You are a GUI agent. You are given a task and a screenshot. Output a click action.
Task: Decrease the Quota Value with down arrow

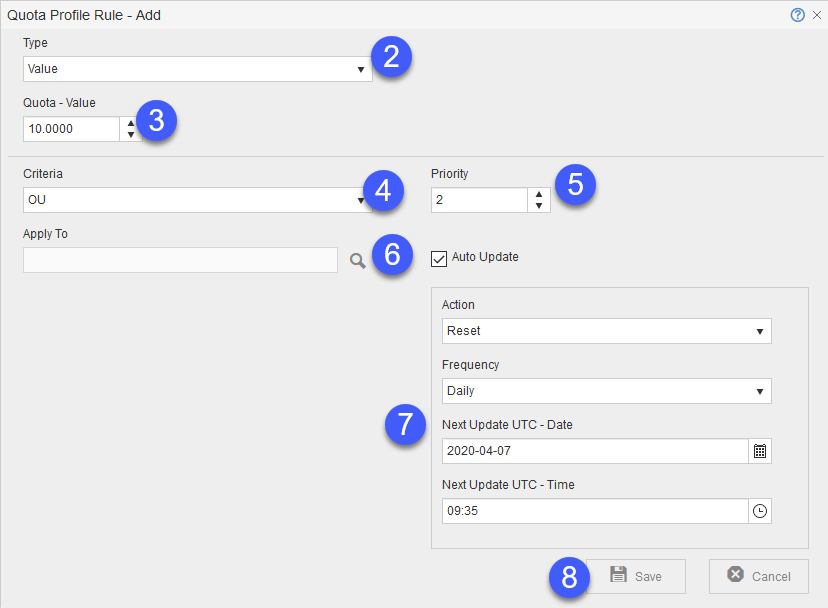click(x=131, y=135)
